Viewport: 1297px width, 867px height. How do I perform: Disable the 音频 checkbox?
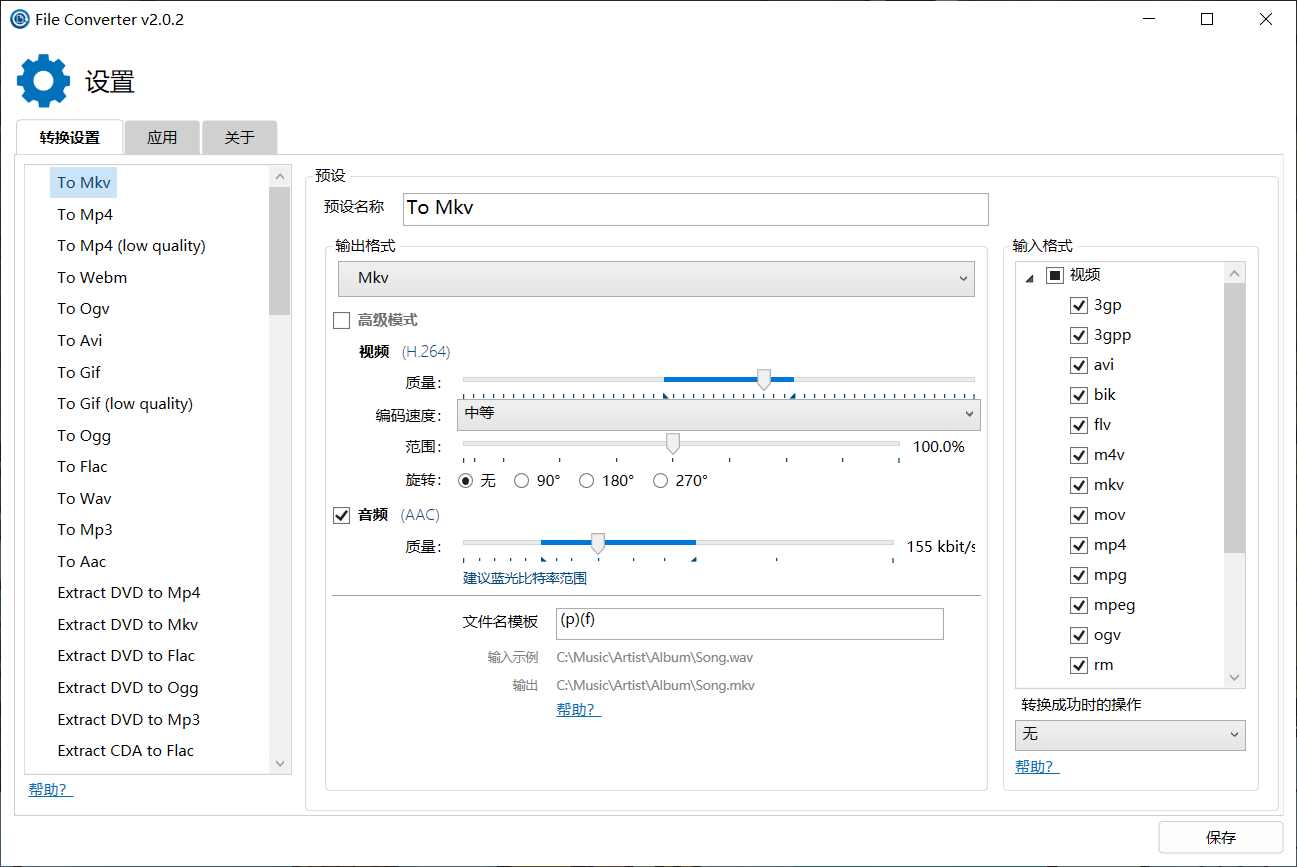342,515
